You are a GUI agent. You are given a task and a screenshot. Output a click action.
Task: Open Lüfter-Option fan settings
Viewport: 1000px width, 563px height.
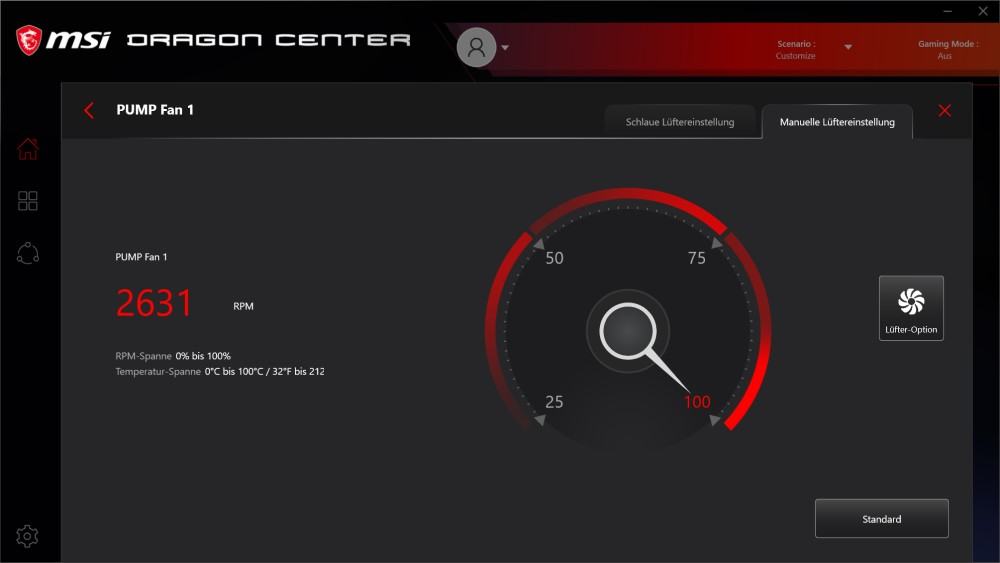(x=911, y=308)
